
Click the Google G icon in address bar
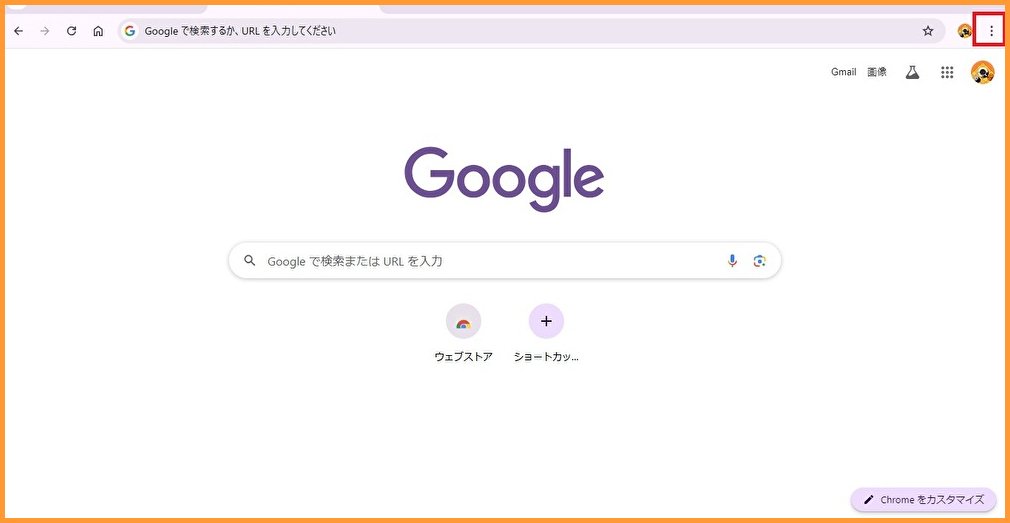pyautogui.click(x=130, y=31)
